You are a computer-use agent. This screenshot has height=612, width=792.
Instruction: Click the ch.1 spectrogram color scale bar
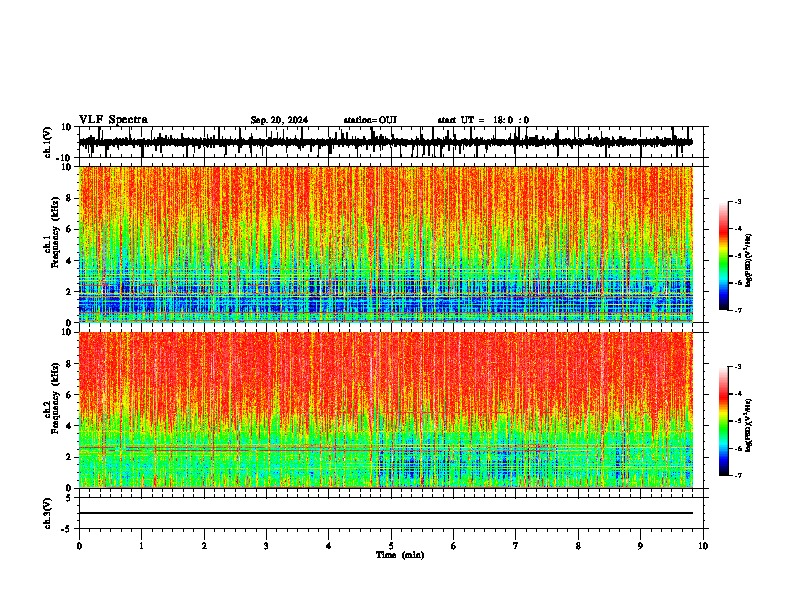click(723, 256)
